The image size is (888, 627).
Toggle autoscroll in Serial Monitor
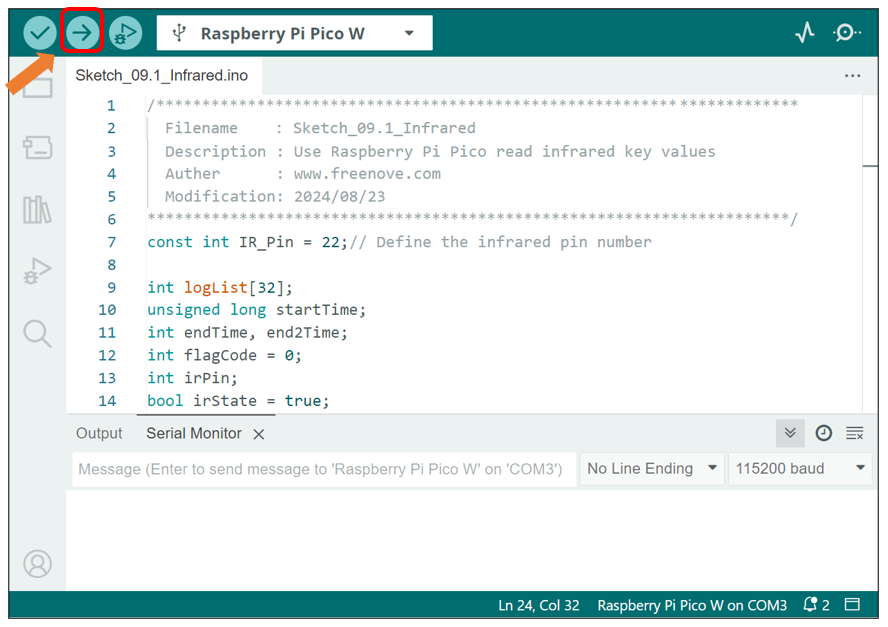790,433
